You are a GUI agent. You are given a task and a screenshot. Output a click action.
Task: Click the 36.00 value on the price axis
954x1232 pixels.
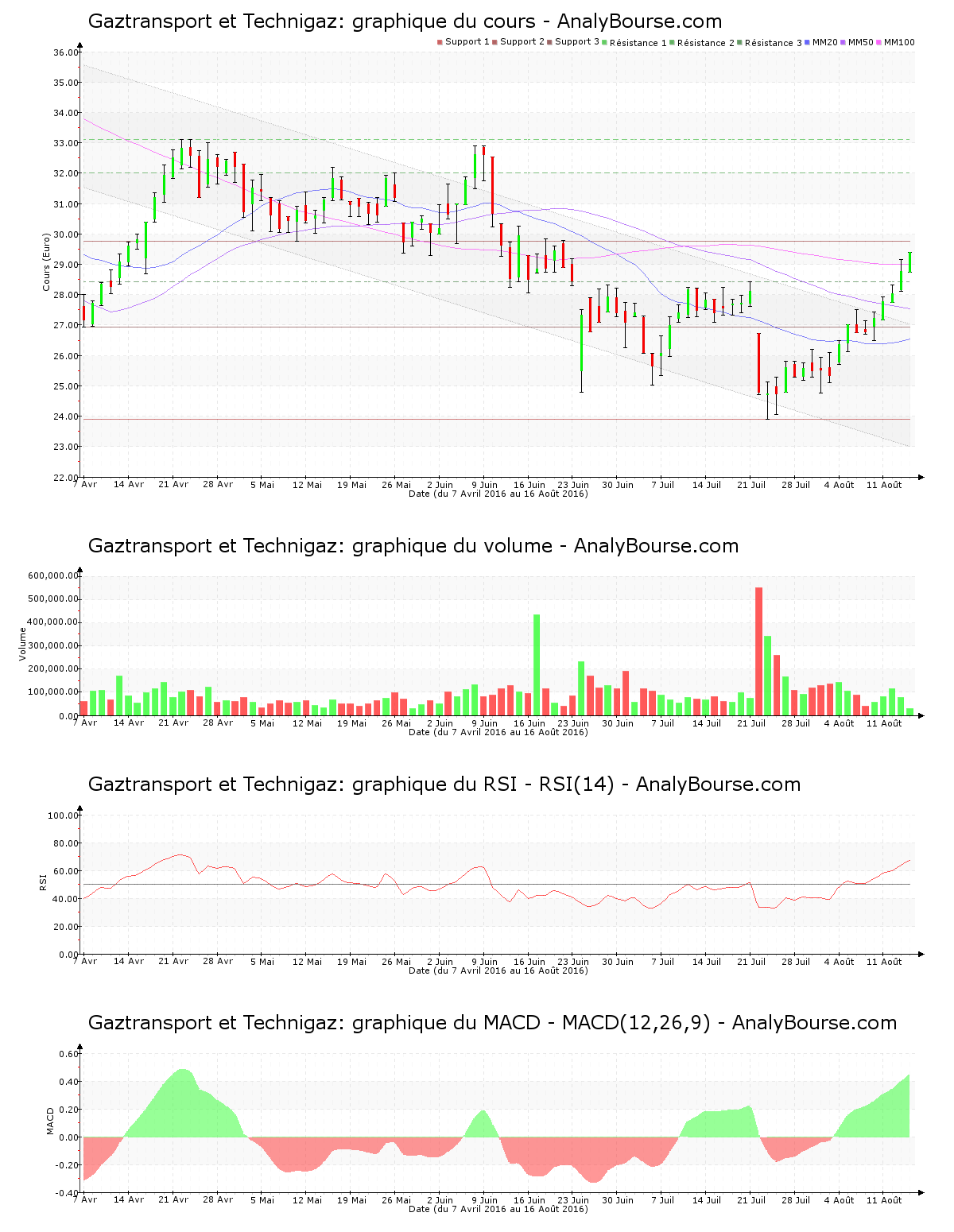tap(66, 52)
